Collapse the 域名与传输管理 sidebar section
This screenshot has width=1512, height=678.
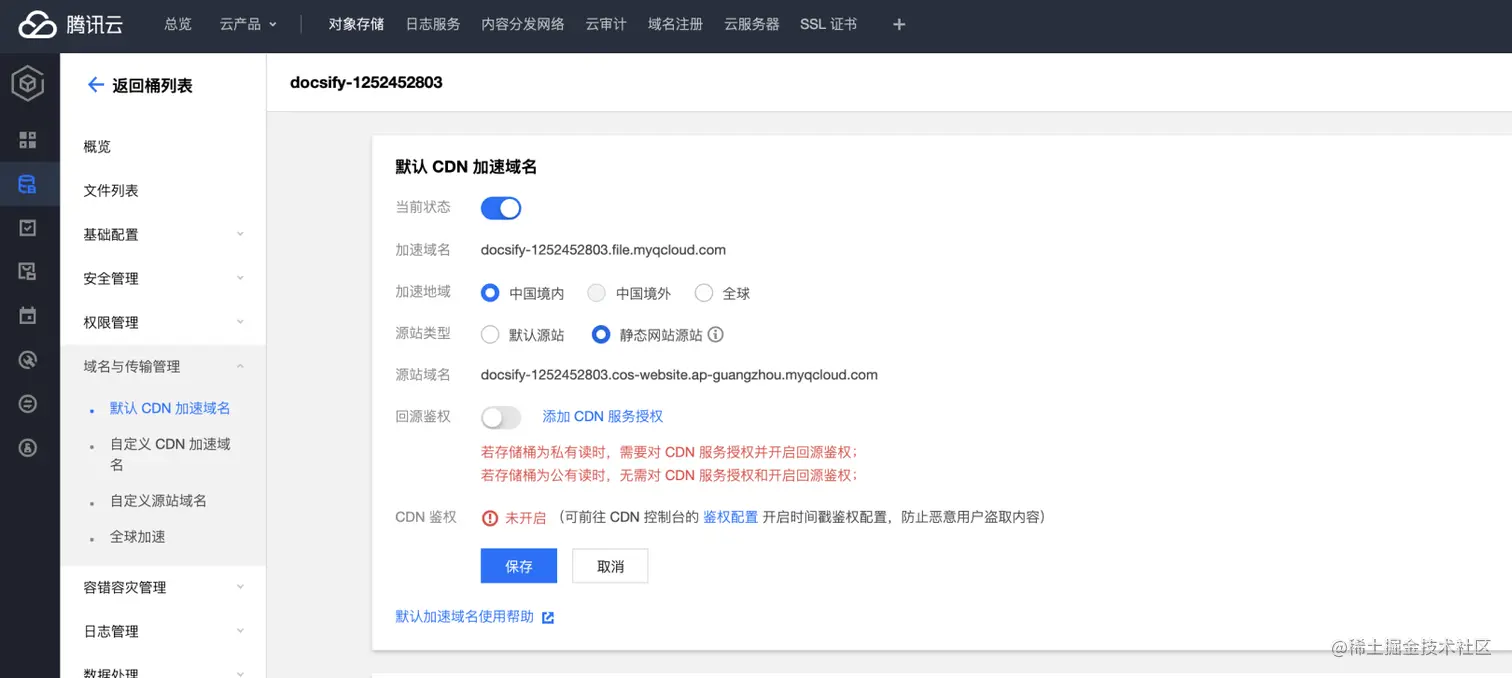[164, 366]
